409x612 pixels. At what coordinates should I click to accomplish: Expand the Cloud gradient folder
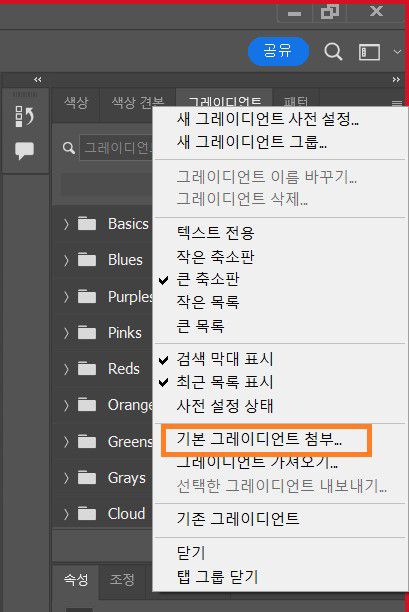(66, 514)
